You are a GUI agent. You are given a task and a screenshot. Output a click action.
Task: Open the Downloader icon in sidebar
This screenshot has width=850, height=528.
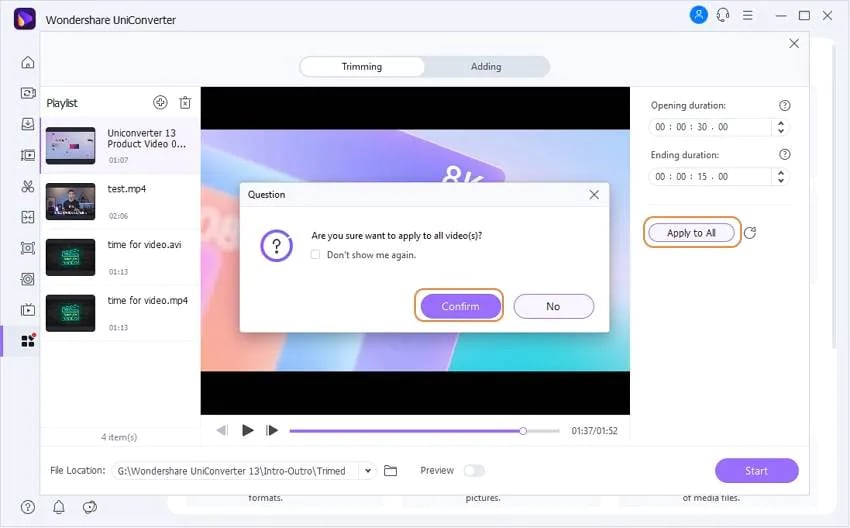28,124
